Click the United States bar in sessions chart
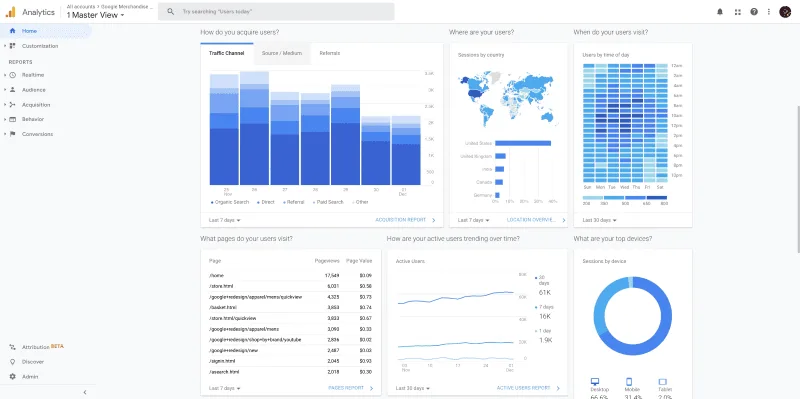Image resolution: width=800 pixels, height=399 pixels. click(523, 143)
